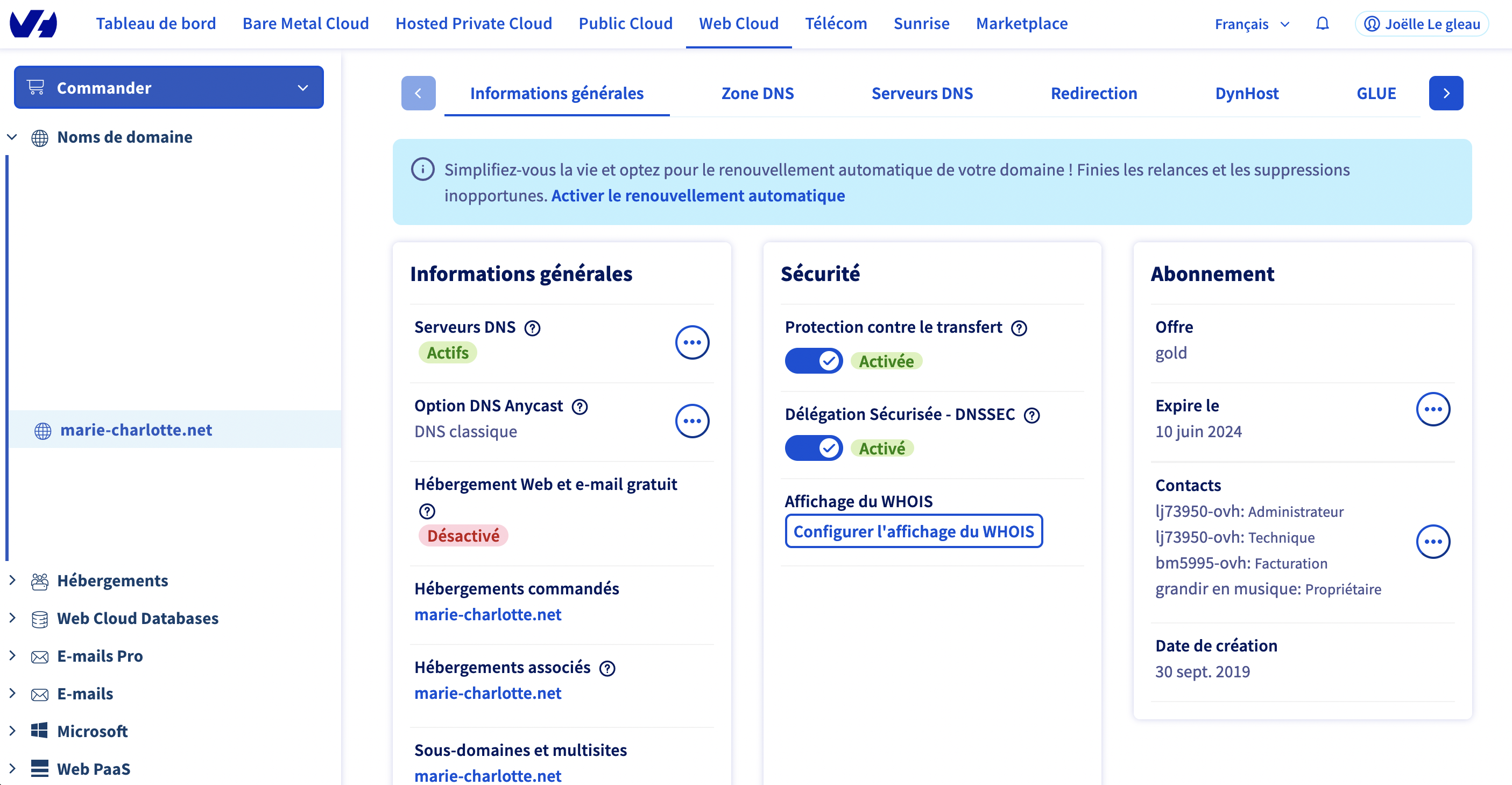Open the Expire le ellipsis actions menu
The height and width of the screenshot is (785, 1512).
tap(1433, 409)
